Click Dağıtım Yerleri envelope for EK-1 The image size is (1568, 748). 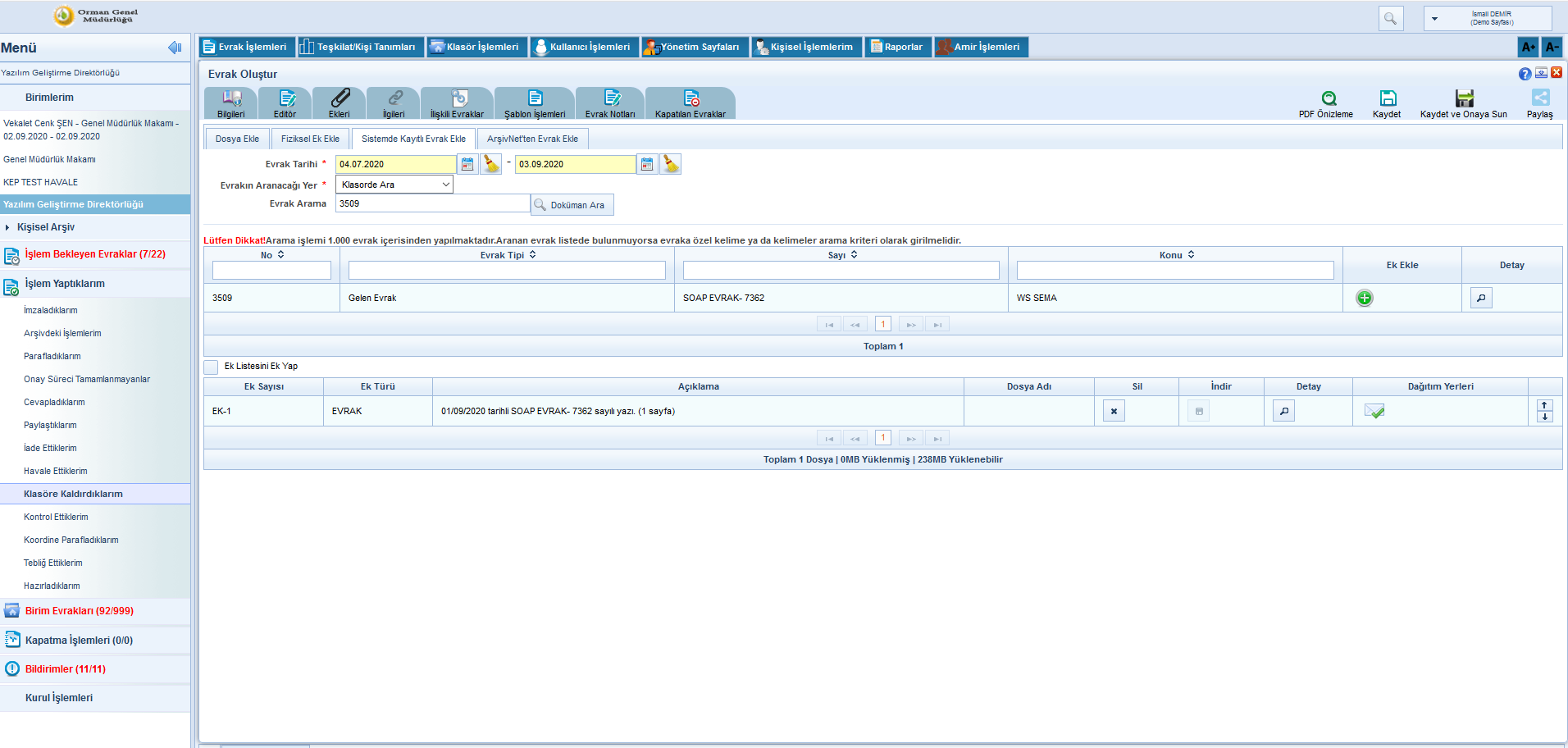pos(1374,412)
